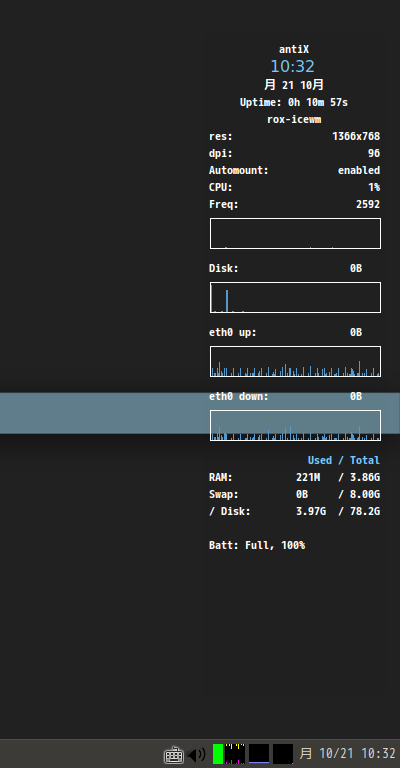This screenshot has width=400, height=768.
Task: Click the CPU usage graph box
Action: 295,234
